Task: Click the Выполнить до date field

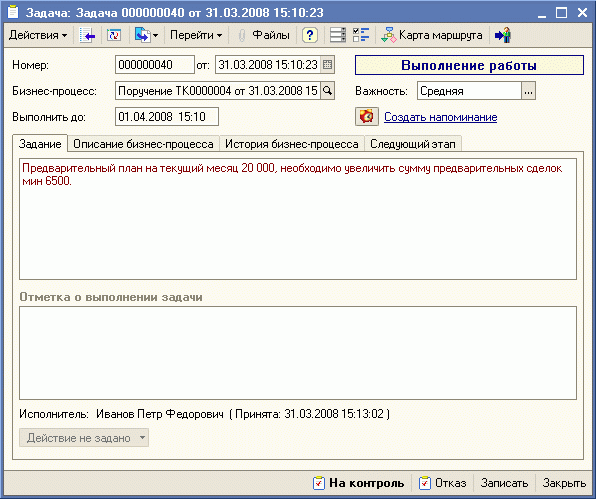Action: click(166, 116)
